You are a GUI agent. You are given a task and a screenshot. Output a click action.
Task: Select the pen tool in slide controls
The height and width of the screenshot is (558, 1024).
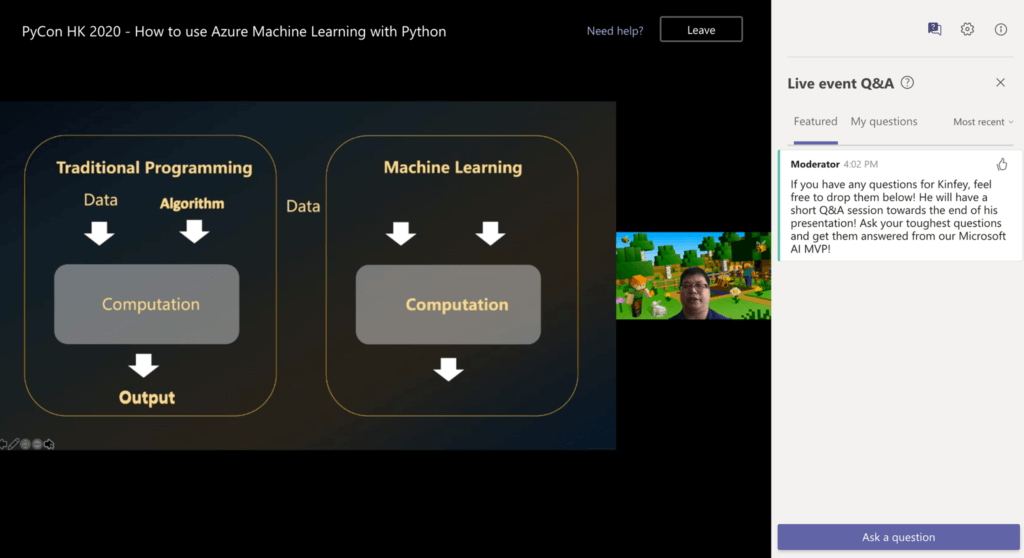point(14,444)
